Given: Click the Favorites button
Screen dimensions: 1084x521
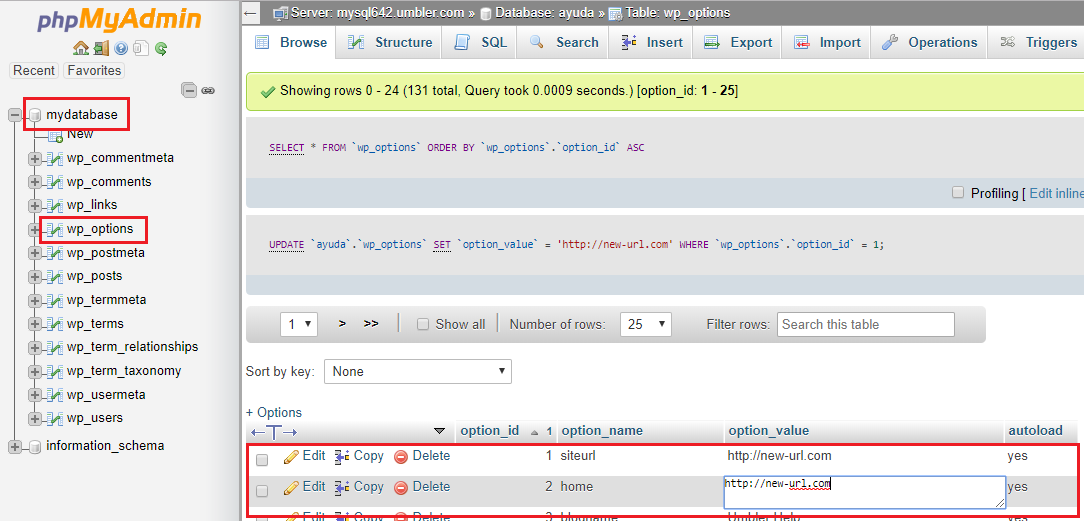Looking at the screenshot, I should [94, 70].
